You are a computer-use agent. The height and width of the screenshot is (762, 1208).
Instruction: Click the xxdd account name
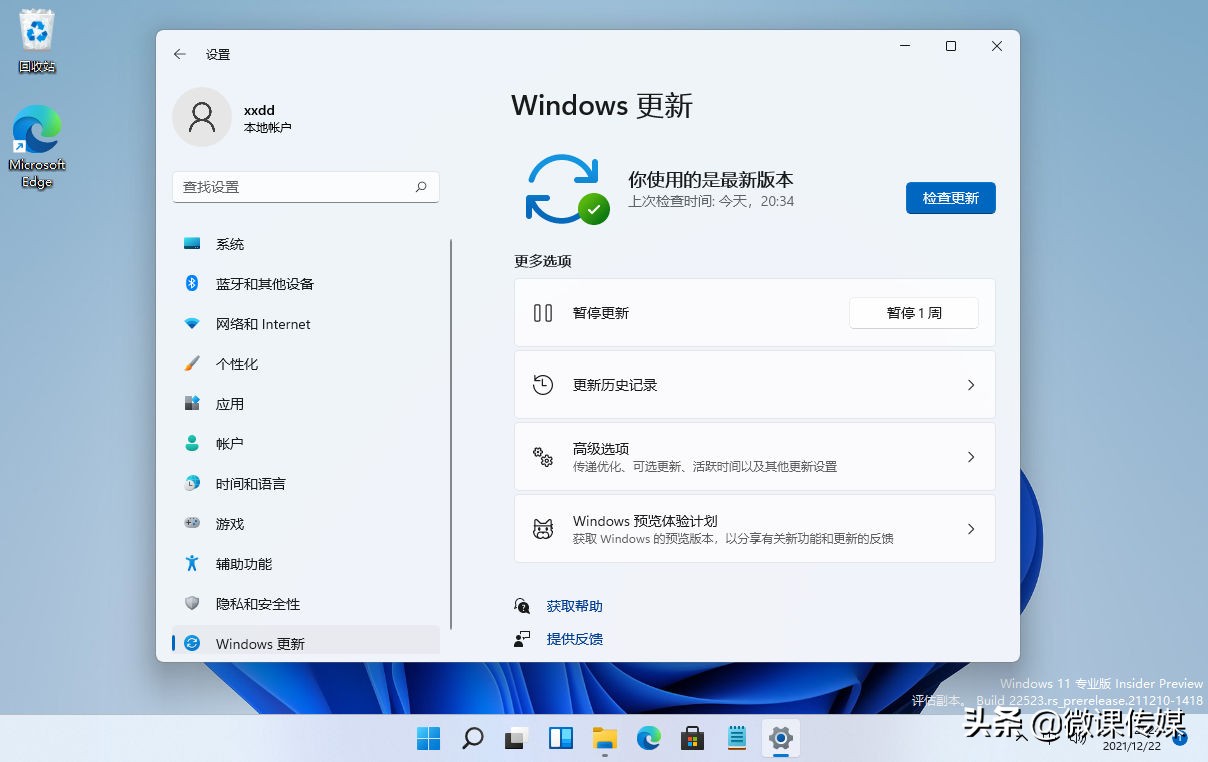click(259, 110)
